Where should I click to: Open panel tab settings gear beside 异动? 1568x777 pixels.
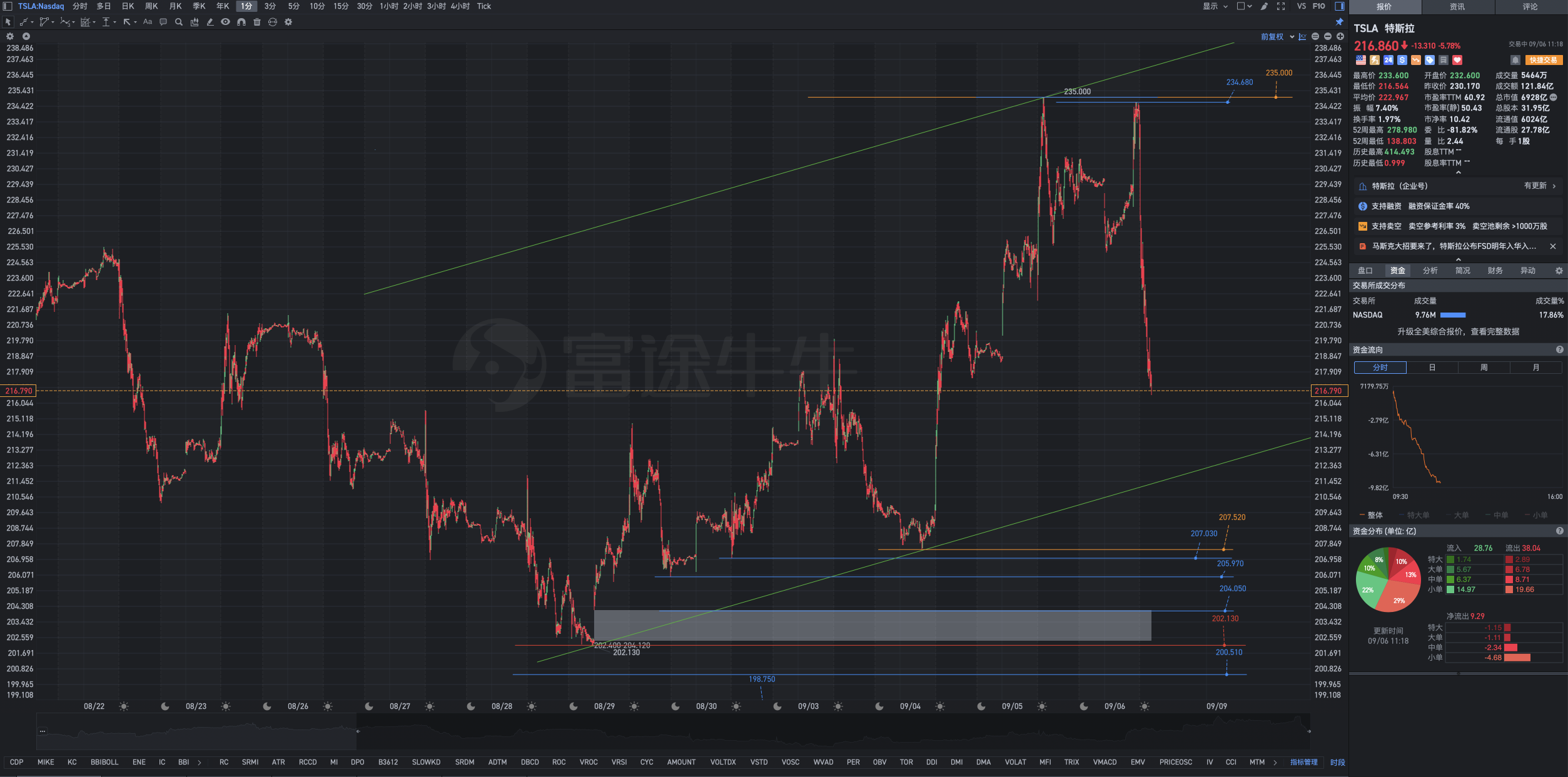(x=1559, y=271)
